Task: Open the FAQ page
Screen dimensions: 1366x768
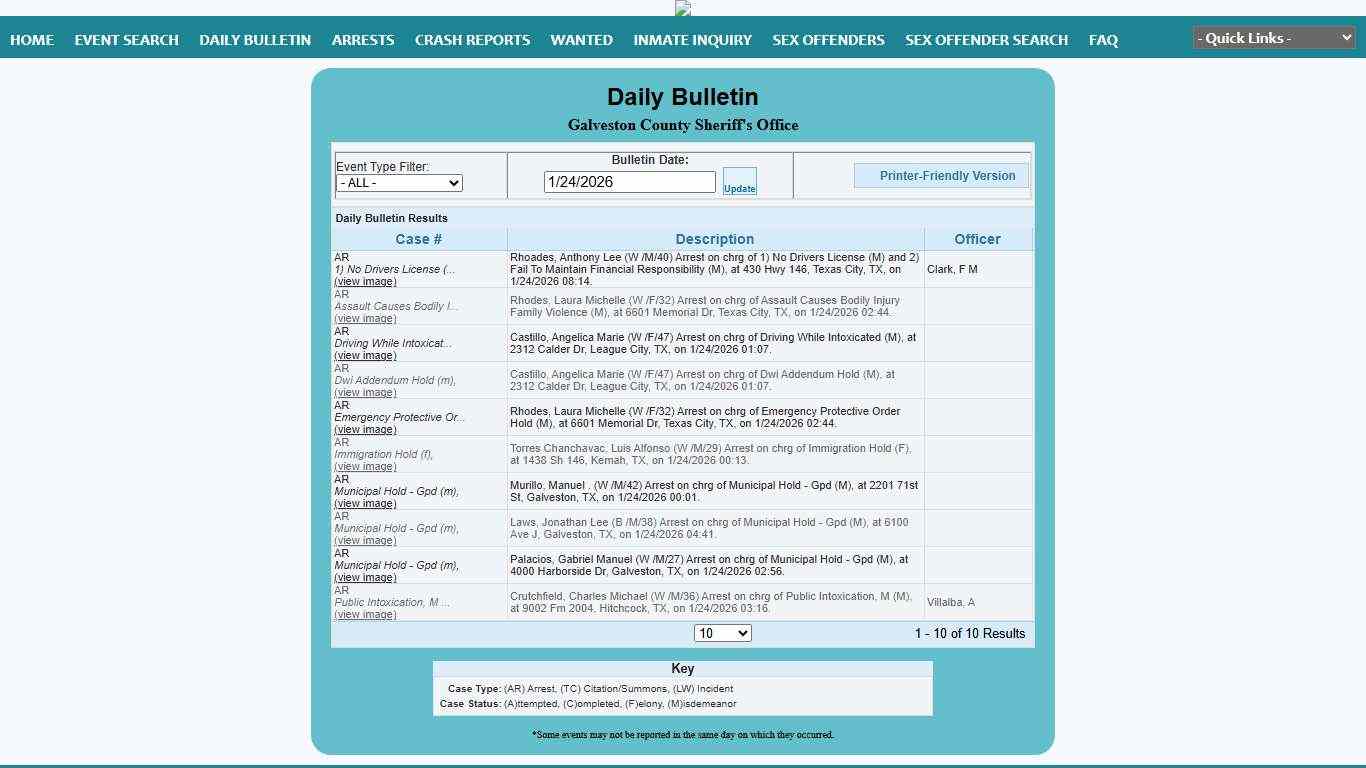Action: click(1103, 40)
